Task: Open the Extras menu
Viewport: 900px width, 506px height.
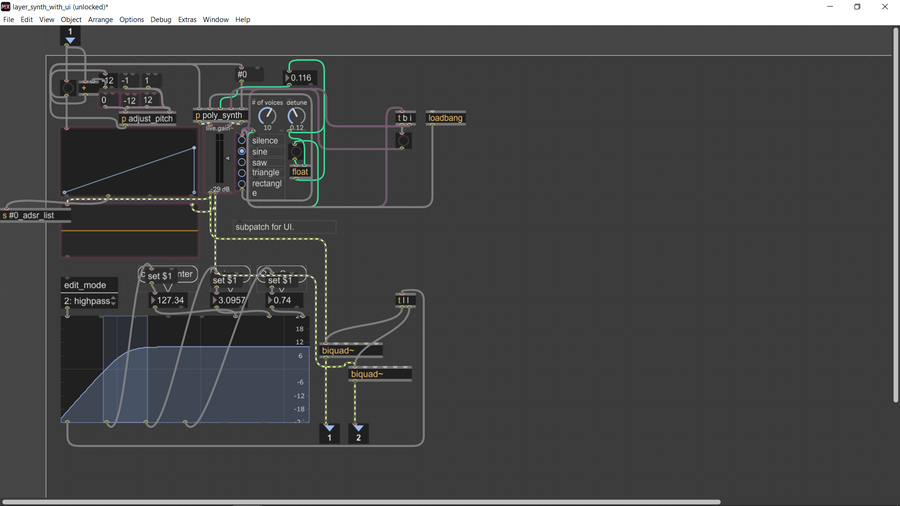Action: click(187, 20)
